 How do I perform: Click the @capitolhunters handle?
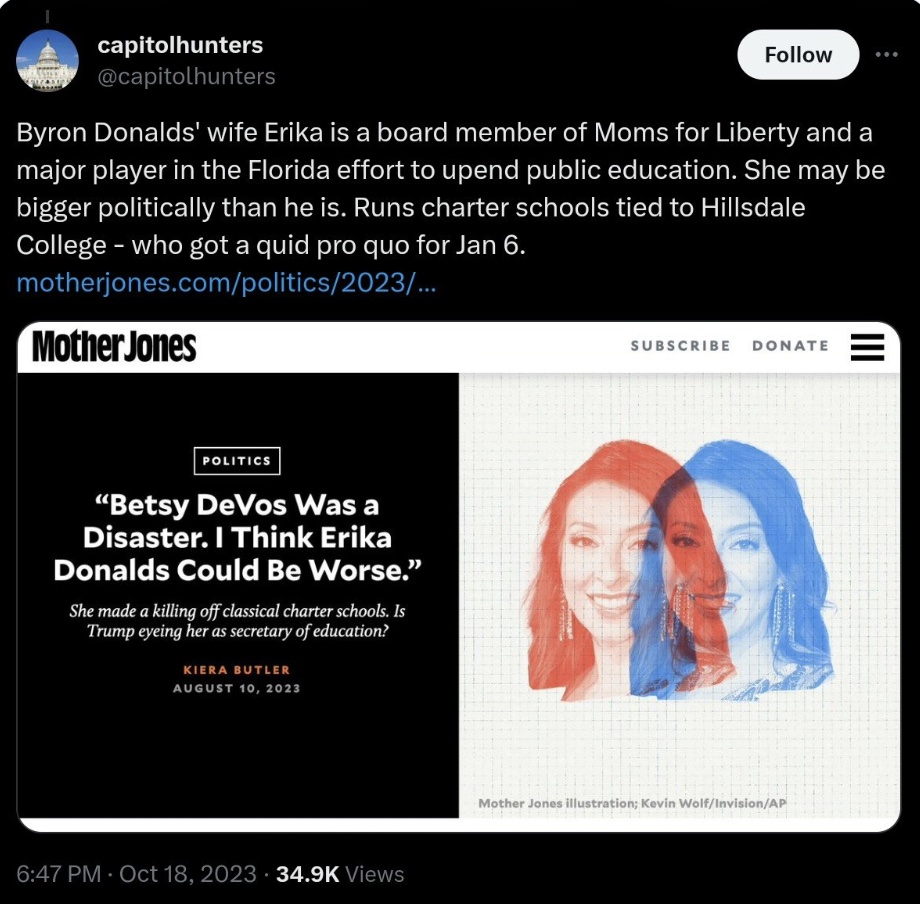click(186, 76)
